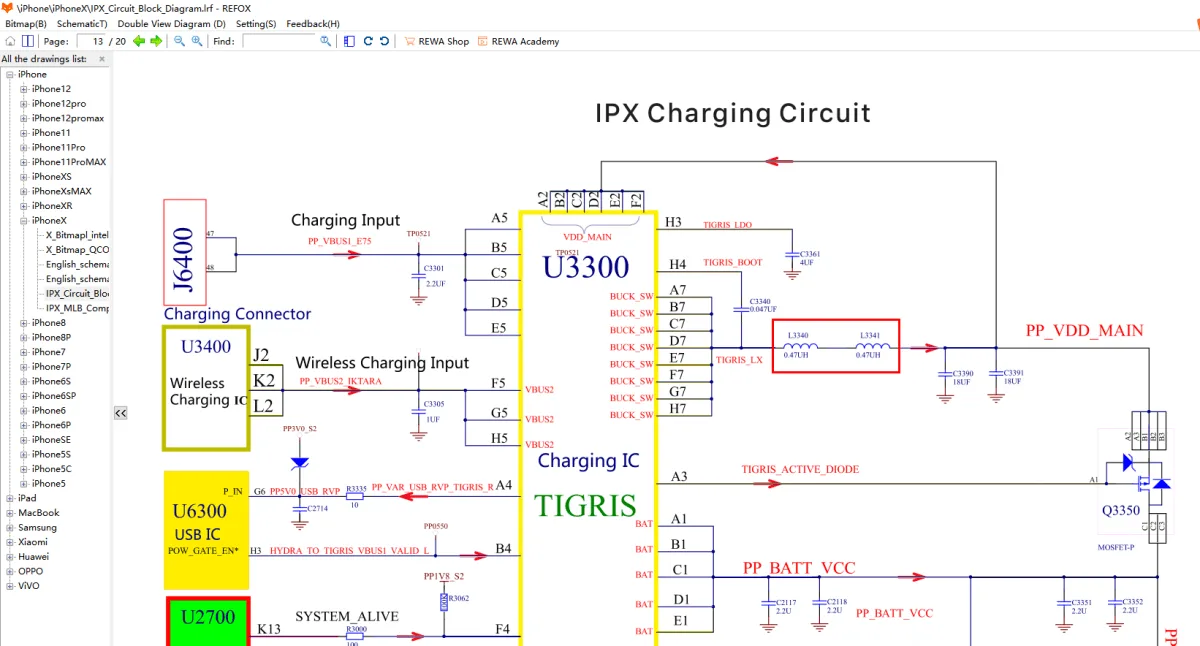The width and height of the screenshot is (1200, 646).
Task: Open the REWA Academy link
Action: click(x=518, y=41)
